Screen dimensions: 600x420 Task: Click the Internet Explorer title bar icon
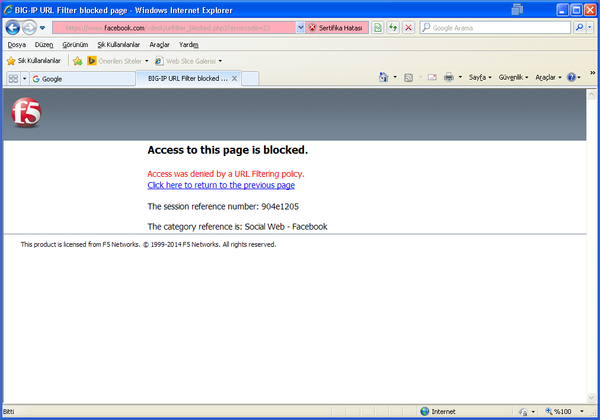[8, 10]
